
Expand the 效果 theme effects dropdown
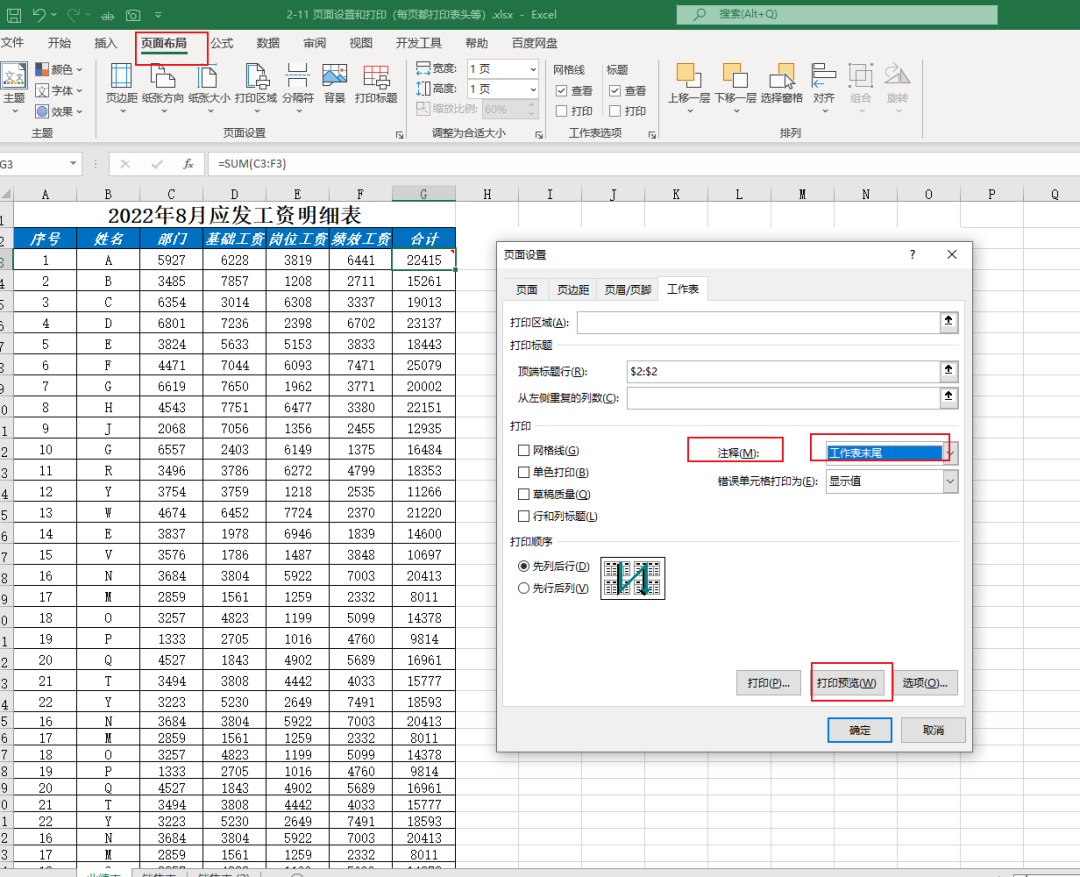[x=80, y=111]
